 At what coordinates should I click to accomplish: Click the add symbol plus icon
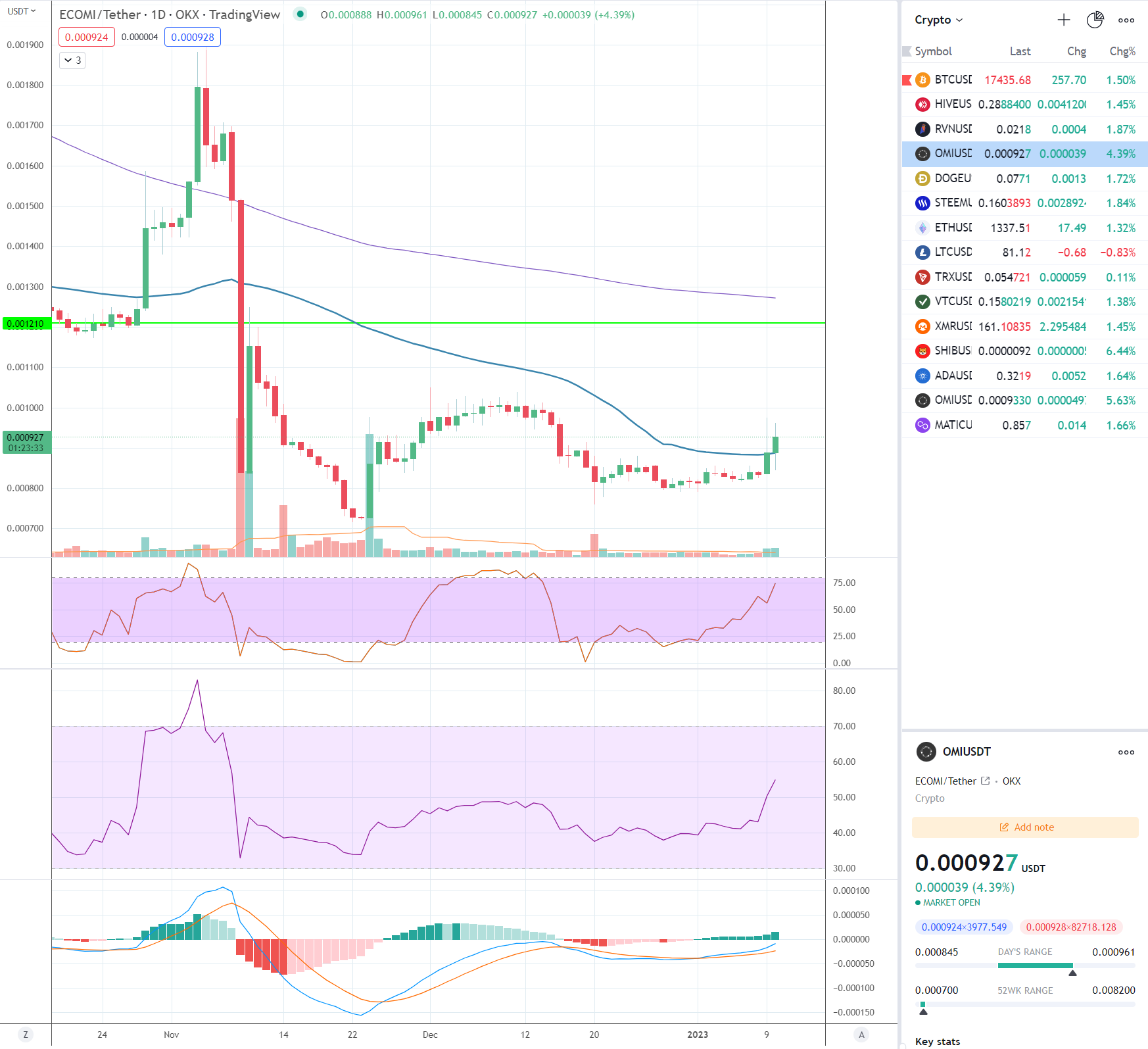1063,20
